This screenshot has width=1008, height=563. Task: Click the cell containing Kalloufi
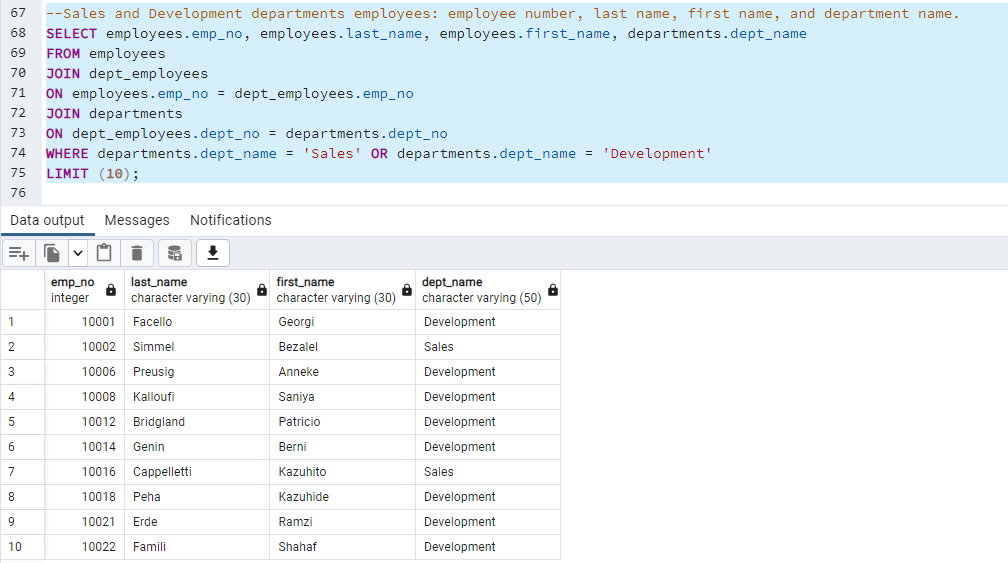[197, 397]
